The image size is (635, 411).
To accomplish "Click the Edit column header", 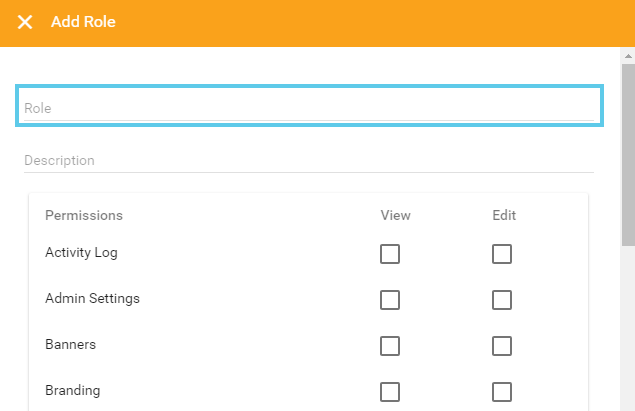I will pos(504,215).
